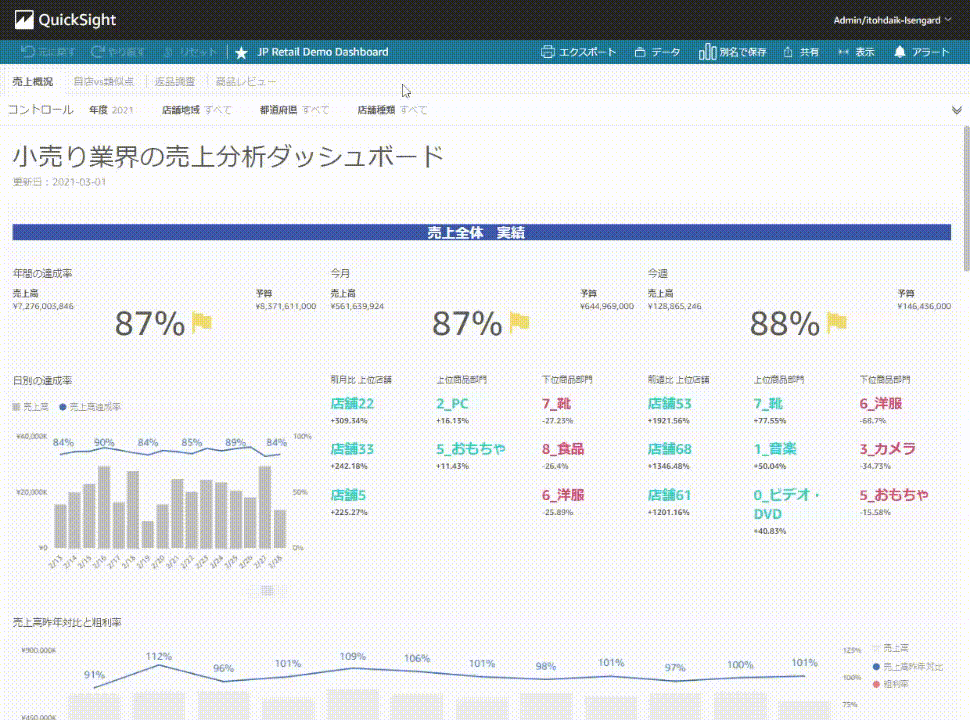Click 売上高 grey legend marker
This screenshot has width=970, height=720.
pos(16,407)
